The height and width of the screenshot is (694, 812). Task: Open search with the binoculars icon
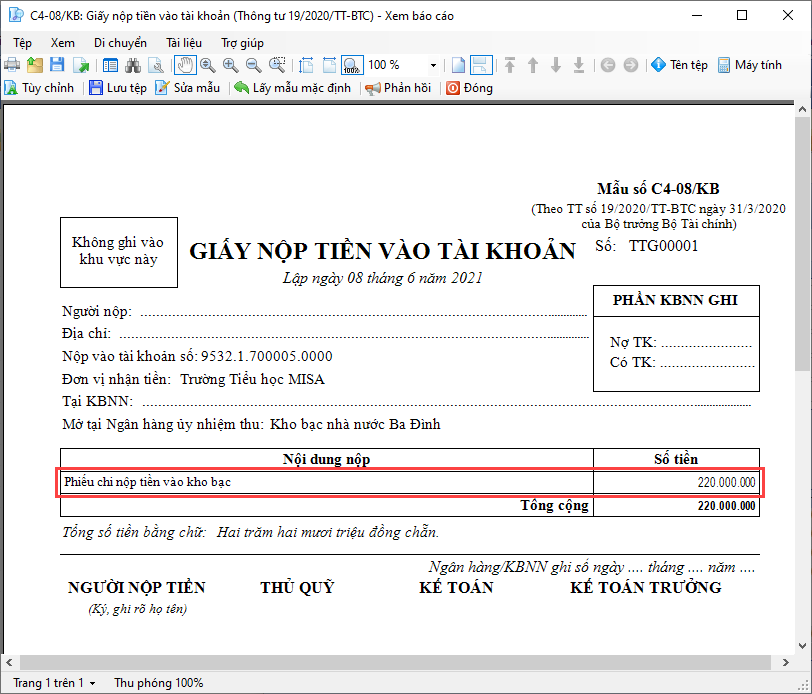click(x=132, y=65)
